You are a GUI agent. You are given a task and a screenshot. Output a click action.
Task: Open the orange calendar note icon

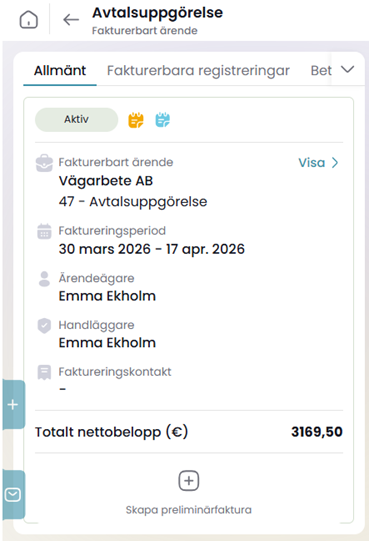[136, 120]
